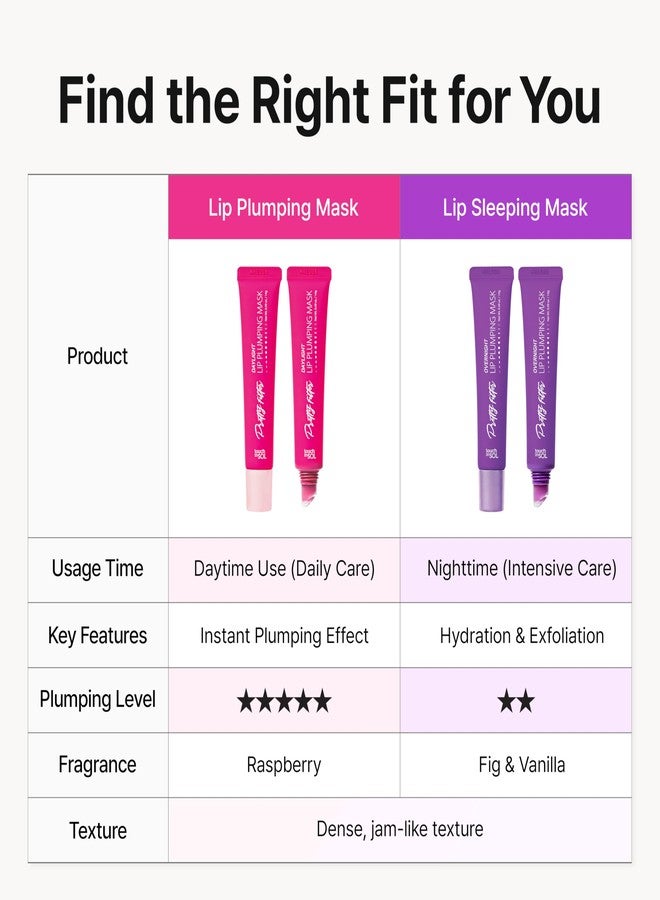Screen dimensions: 660x900
Task: Select the Fragrance row label
Action: click(97, 765)
